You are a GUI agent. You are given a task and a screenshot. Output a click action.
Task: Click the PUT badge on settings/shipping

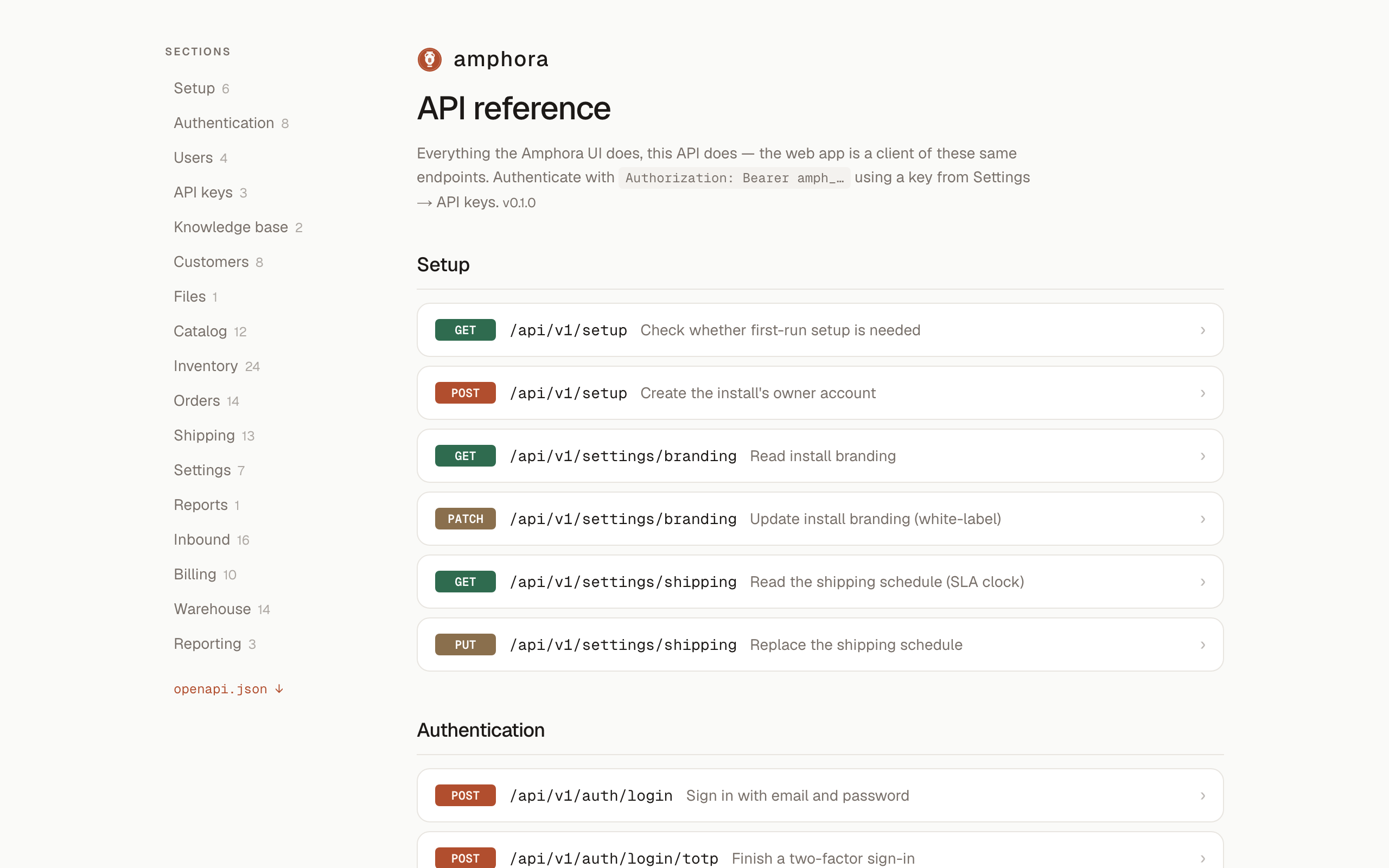465,644
